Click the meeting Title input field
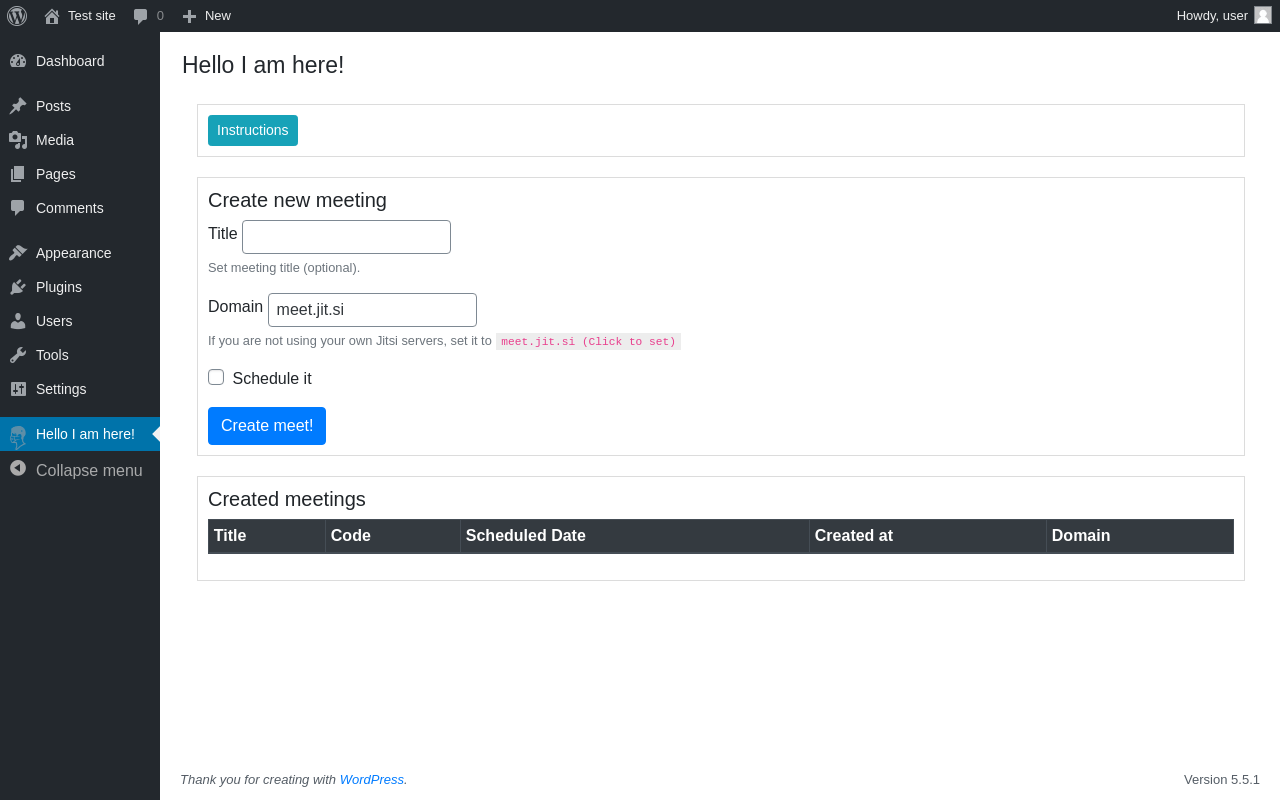This screenshot has width=1280, height=800. [346, 237]
